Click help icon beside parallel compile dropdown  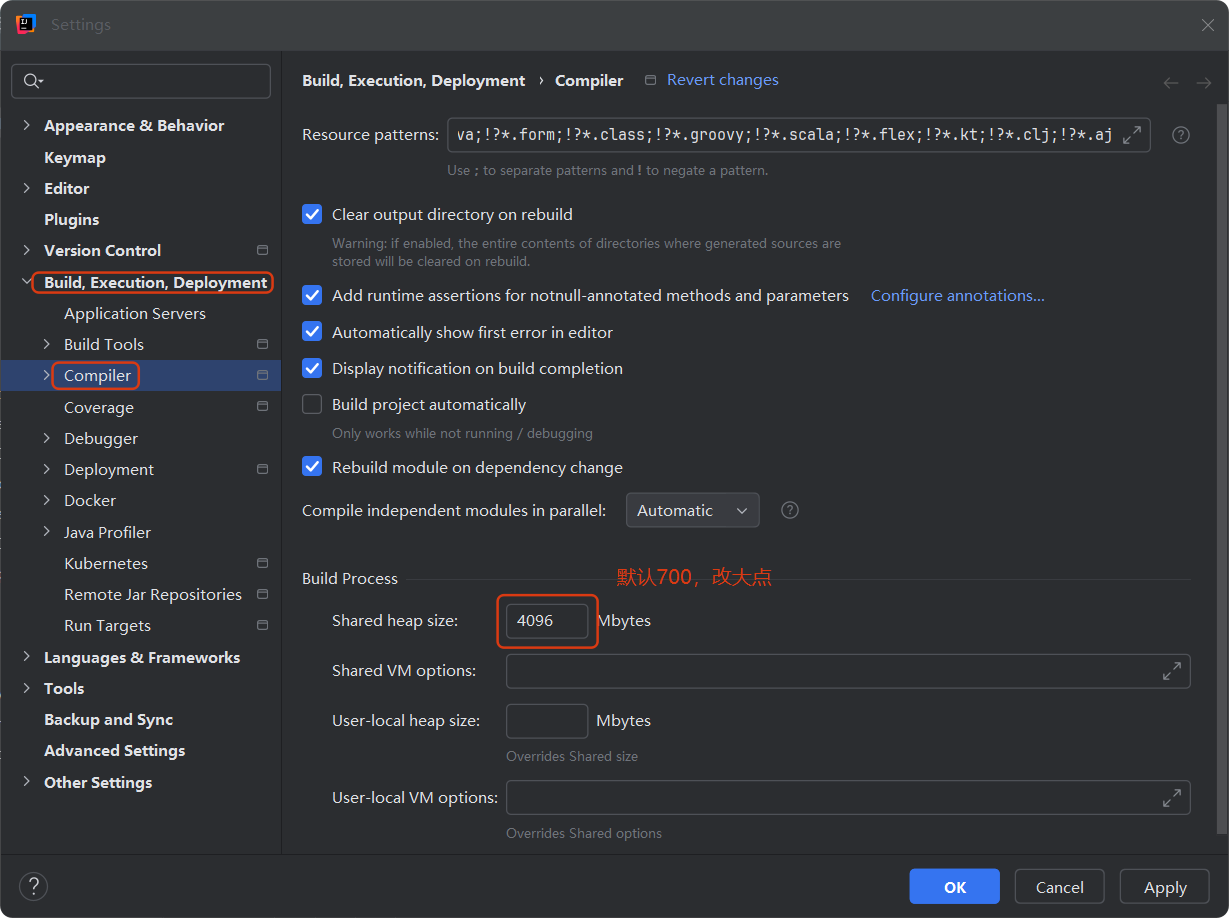tap(790, 510)
